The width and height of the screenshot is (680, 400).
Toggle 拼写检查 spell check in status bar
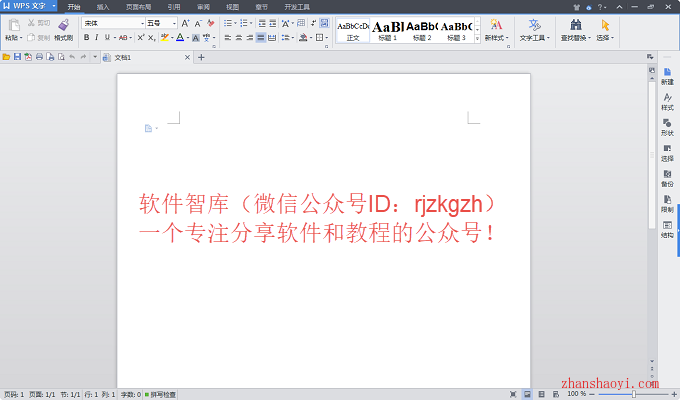[160, 394]
